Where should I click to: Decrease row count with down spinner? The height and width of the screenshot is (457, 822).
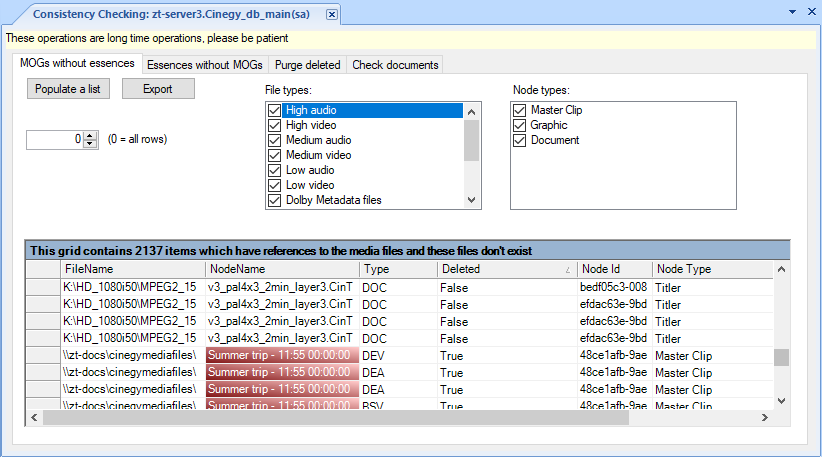click(x=91, y=144)
